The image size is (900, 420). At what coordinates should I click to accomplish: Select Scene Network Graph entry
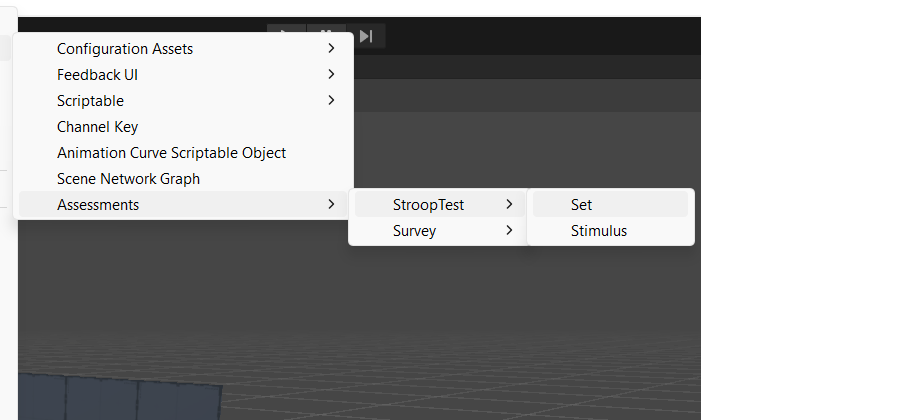[x=183, y=178]
